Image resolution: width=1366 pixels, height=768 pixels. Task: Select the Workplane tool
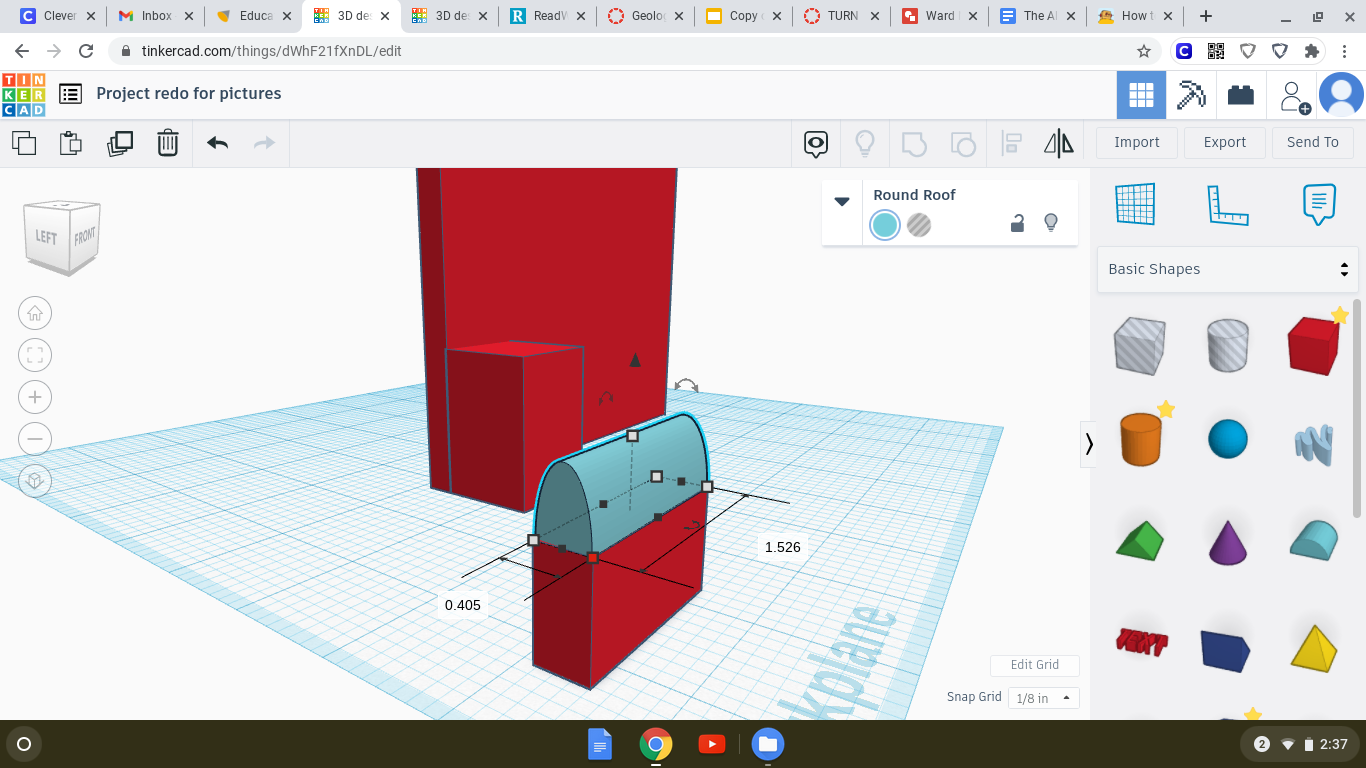(1135, 204)
